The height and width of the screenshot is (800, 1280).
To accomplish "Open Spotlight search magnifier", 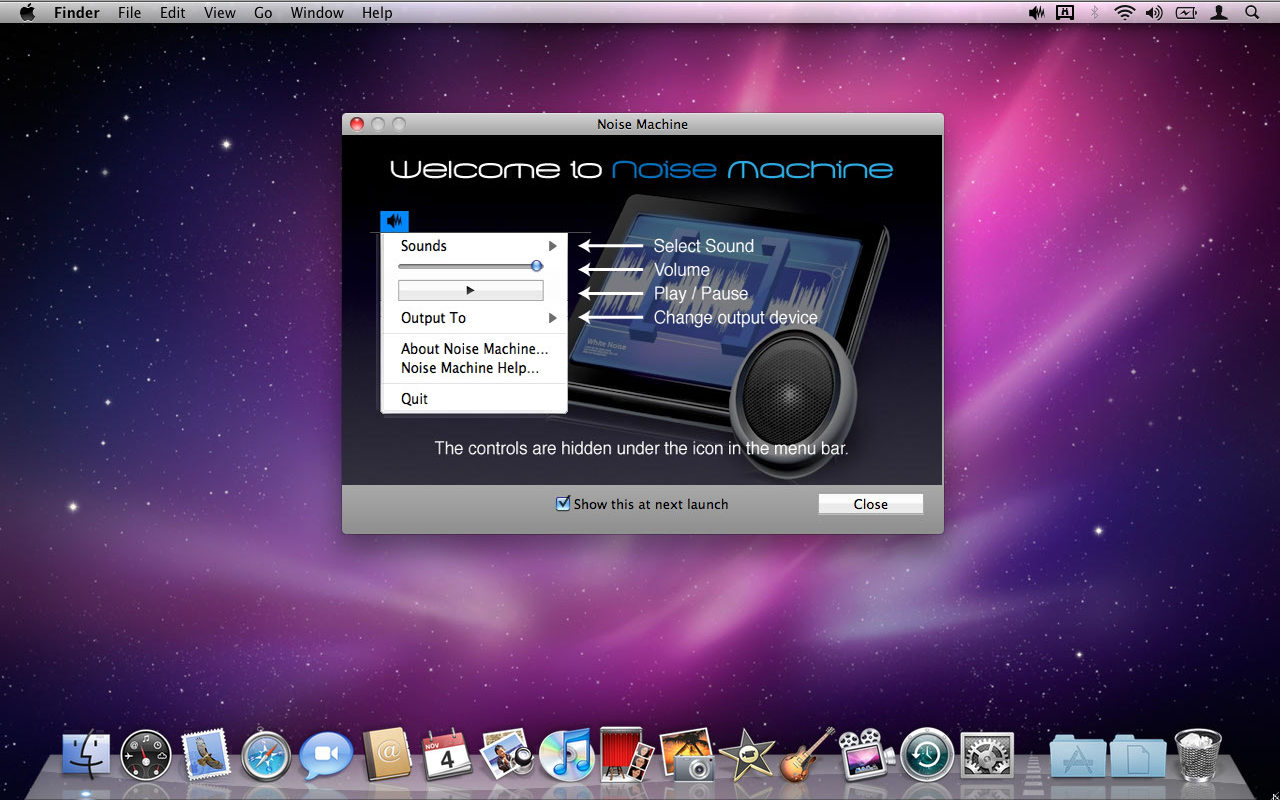I will 1252,13.
